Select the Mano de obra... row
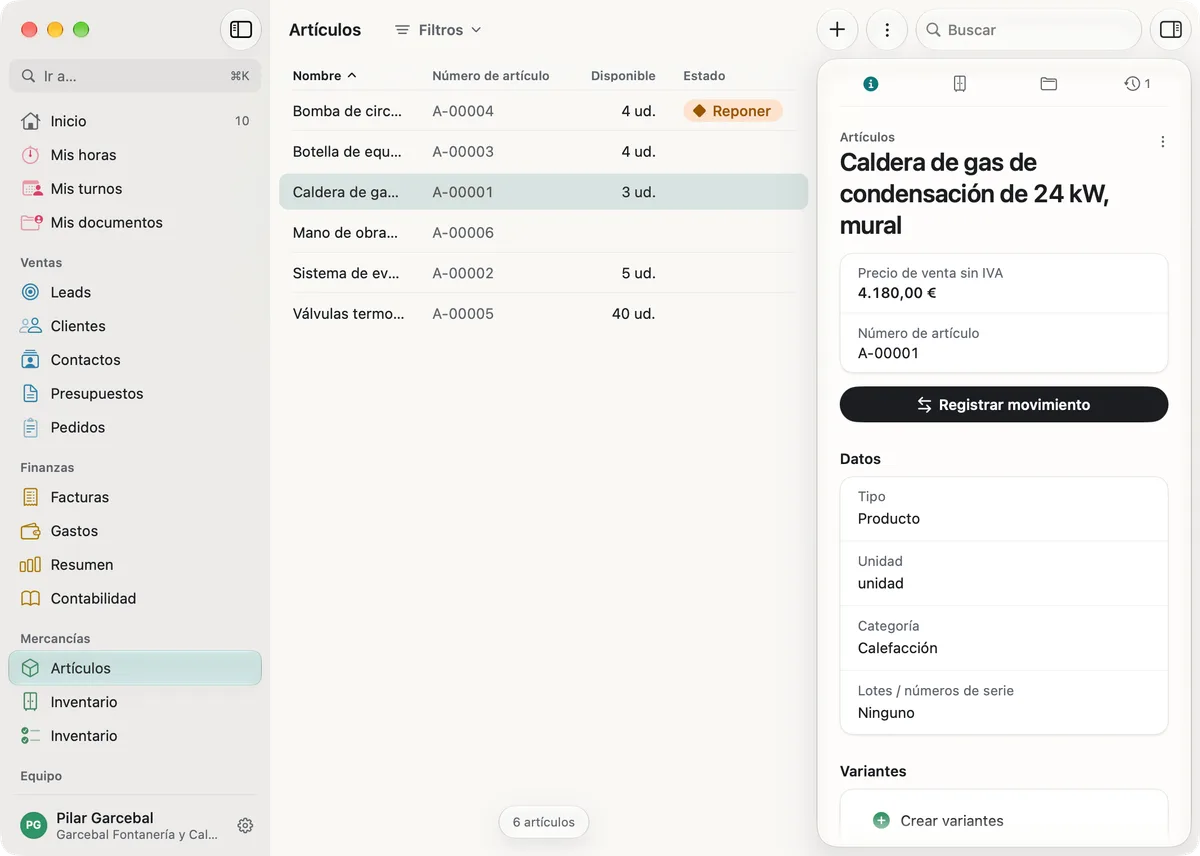 click(543, 233)
